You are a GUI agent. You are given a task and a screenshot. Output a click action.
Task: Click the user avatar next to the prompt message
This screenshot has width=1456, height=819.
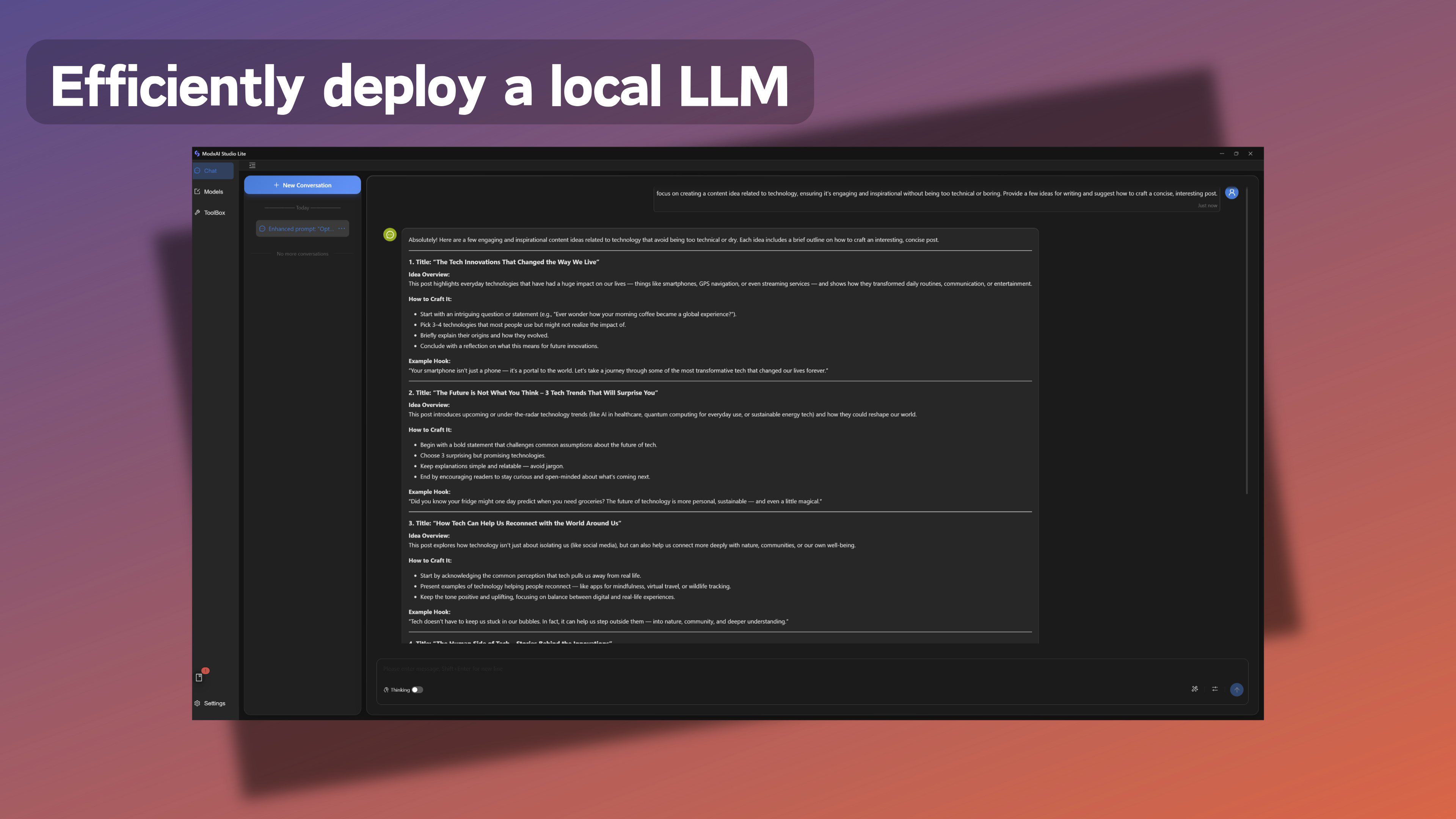(1232, 193)
